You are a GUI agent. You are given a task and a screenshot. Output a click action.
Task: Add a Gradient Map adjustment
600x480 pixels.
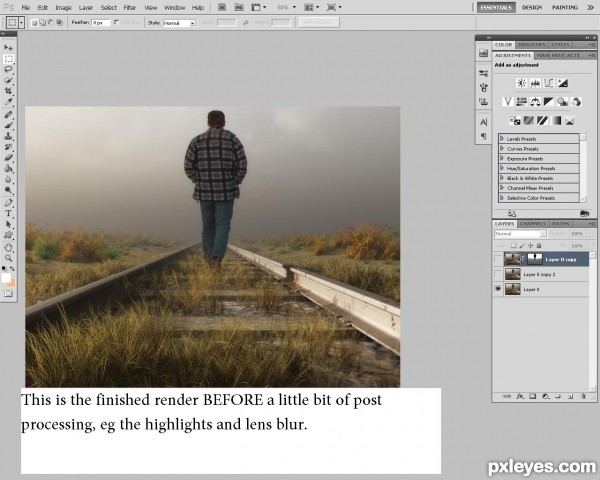(x=556, y=121)
